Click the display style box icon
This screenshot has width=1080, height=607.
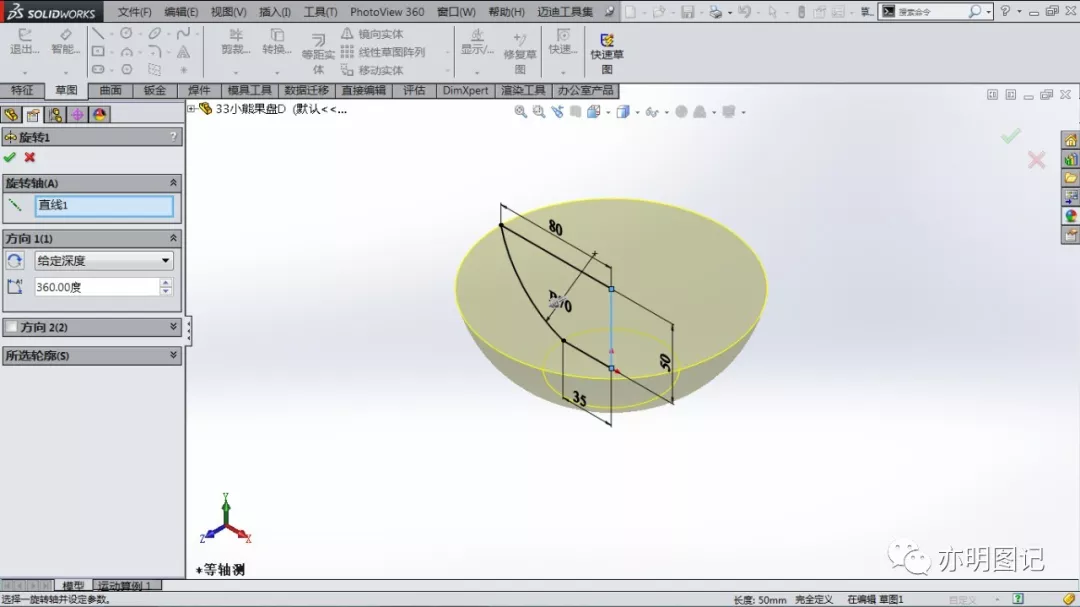click(623, 112)
